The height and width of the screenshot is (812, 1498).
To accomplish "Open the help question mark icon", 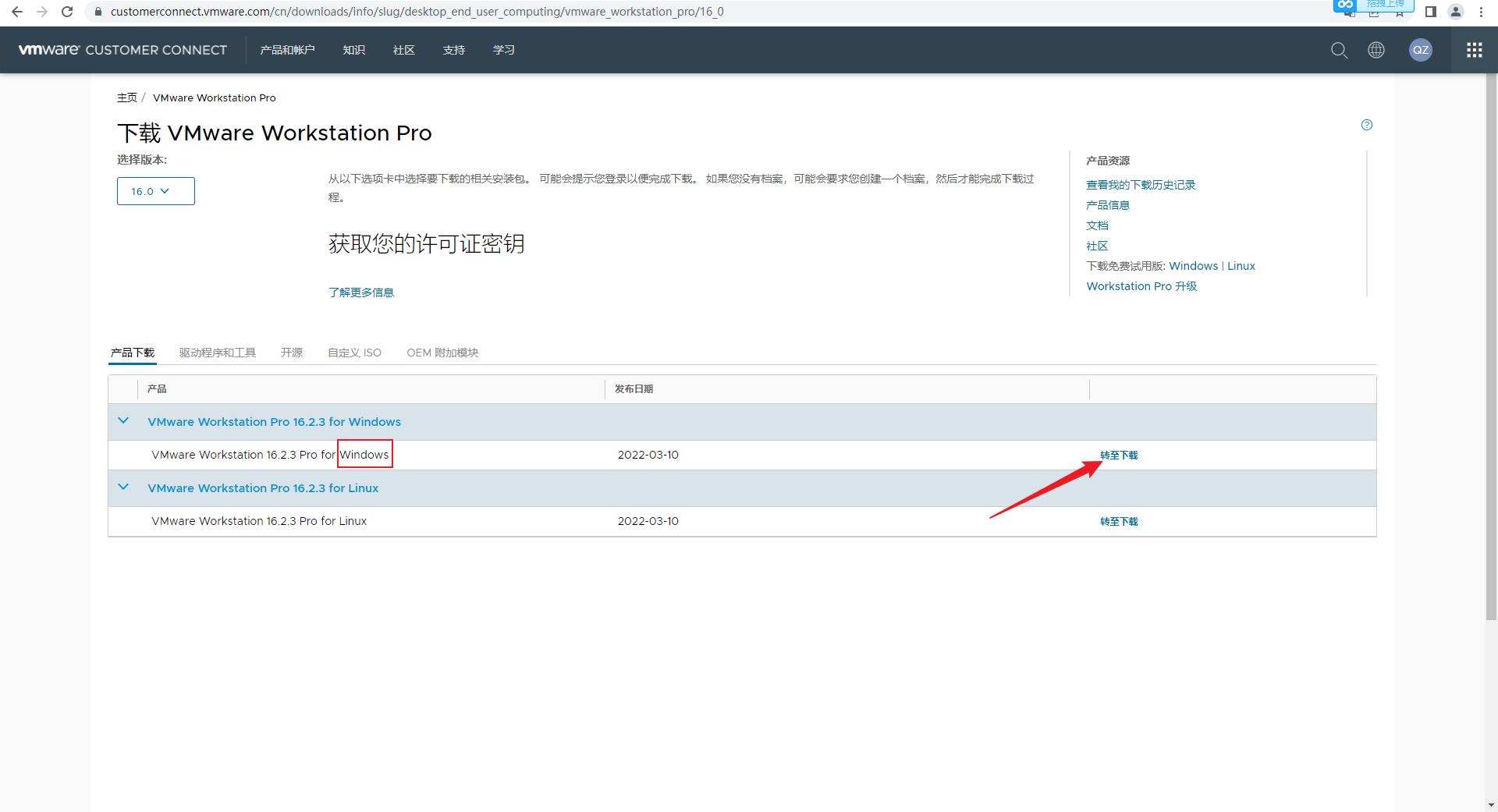I will coord(1366,125).
